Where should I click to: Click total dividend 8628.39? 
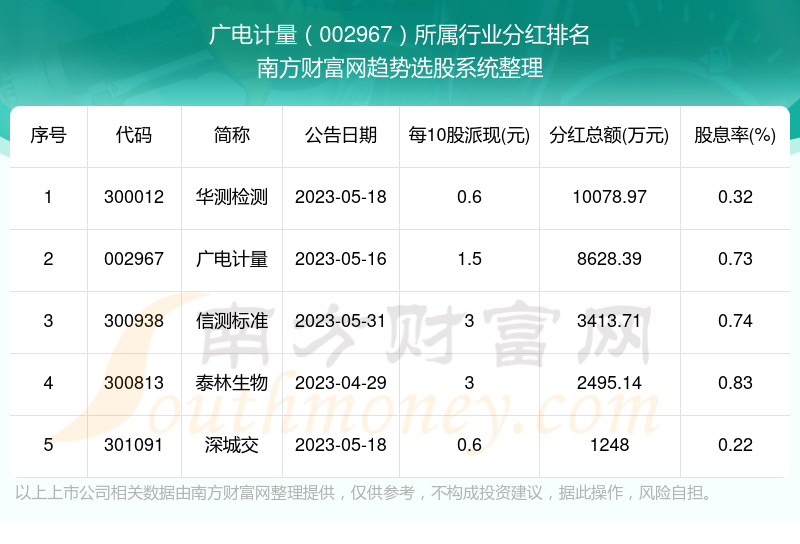609,259
